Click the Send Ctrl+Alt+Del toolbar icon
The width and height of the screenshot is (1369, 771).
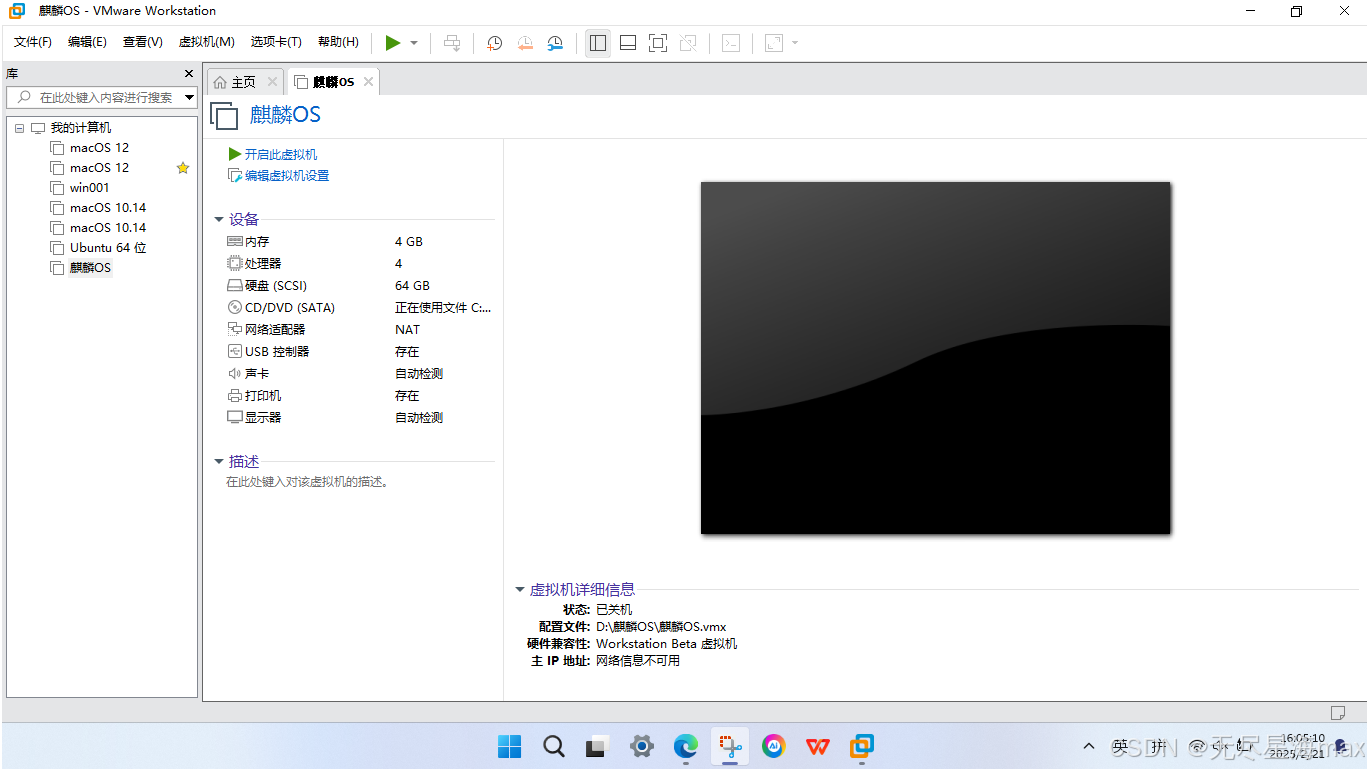[x=452, y=43]
